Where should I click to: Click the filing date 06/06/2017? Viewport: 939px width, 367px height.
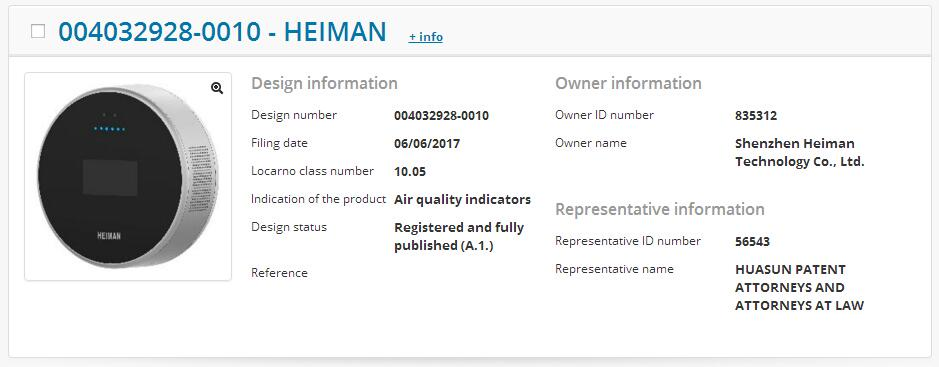click(427, 144)
